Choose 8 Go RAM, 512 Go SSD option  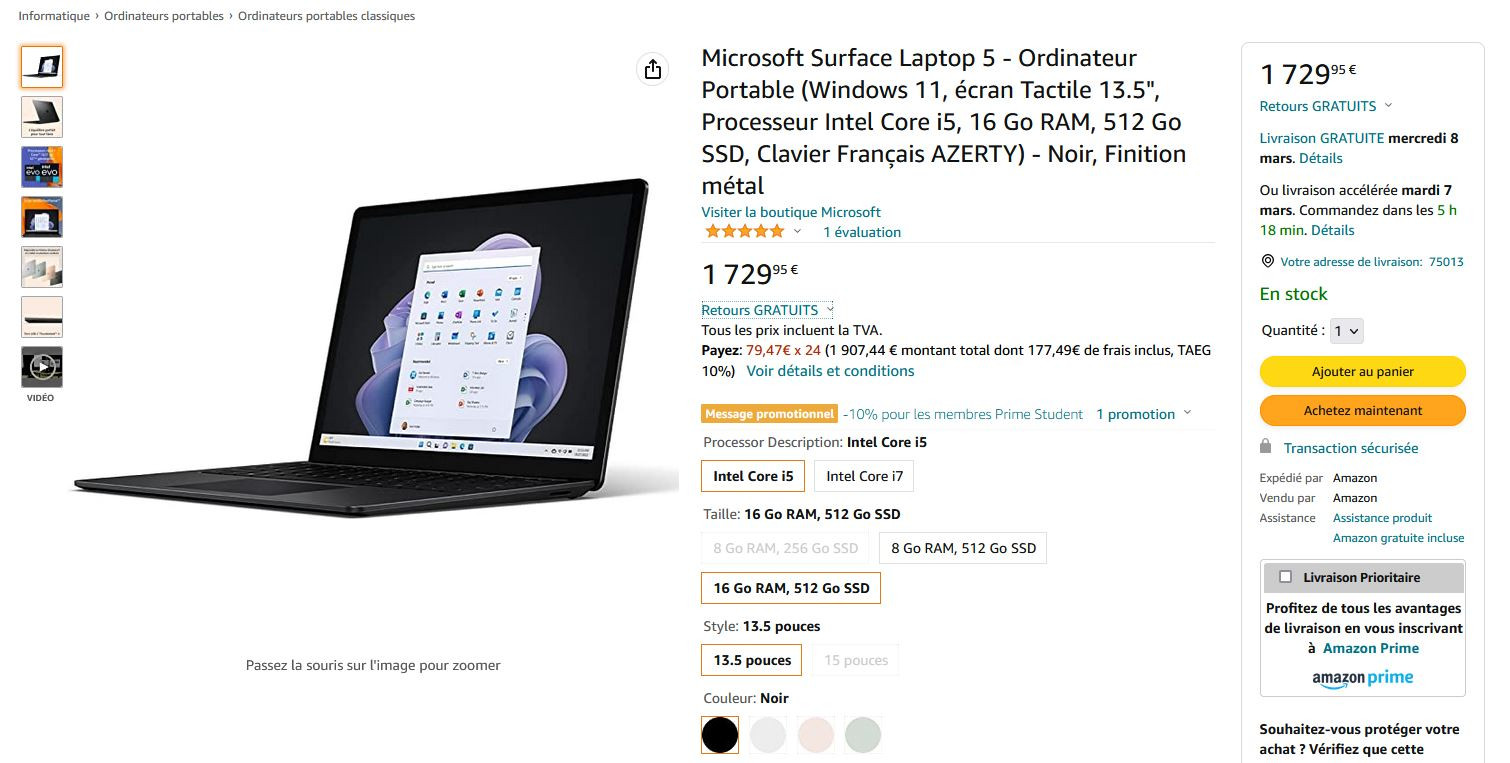[x=963, y=548]
